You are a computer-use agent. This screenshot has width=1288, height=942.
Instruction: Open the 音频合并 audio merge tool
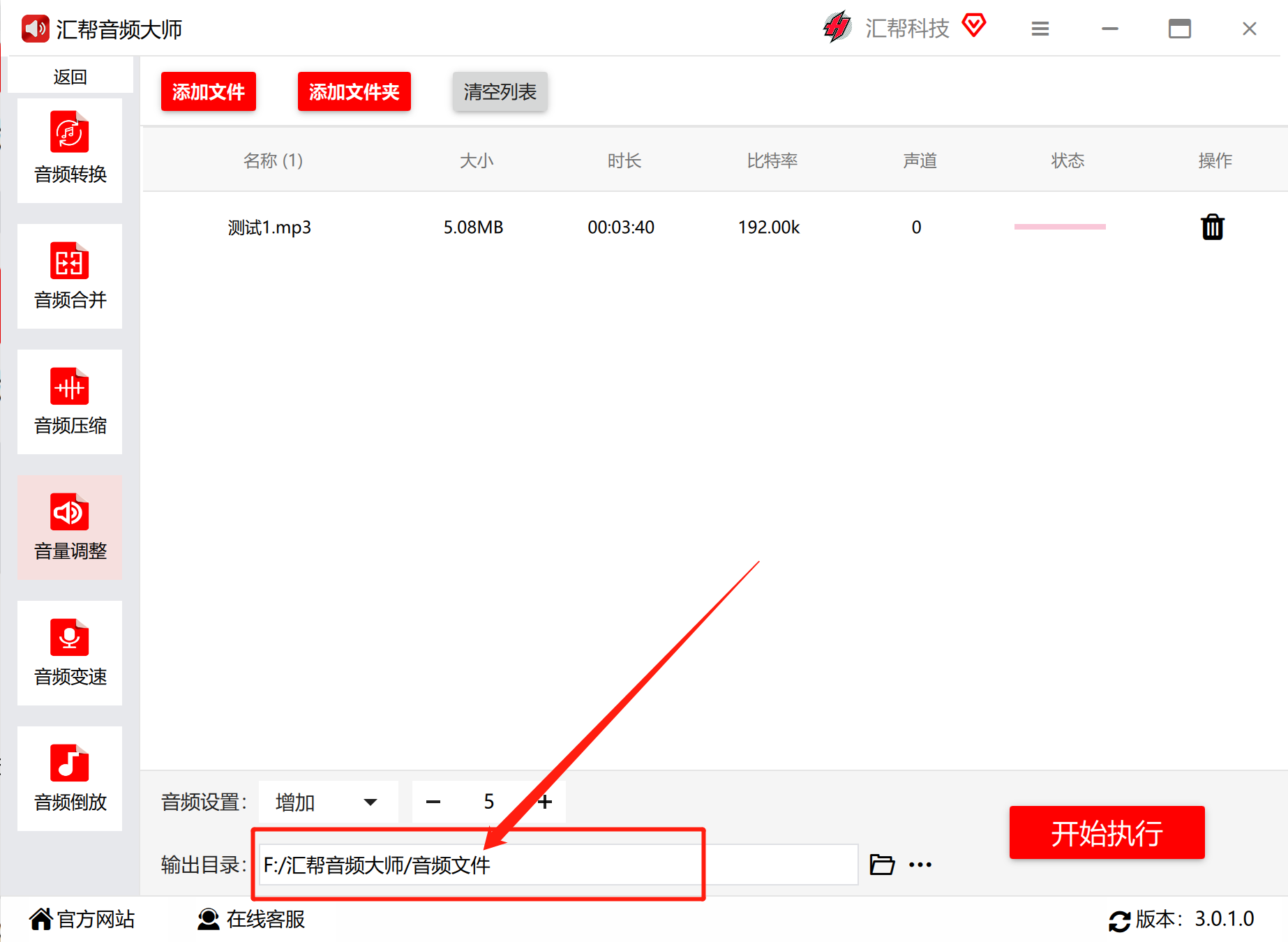coord(70,276)
